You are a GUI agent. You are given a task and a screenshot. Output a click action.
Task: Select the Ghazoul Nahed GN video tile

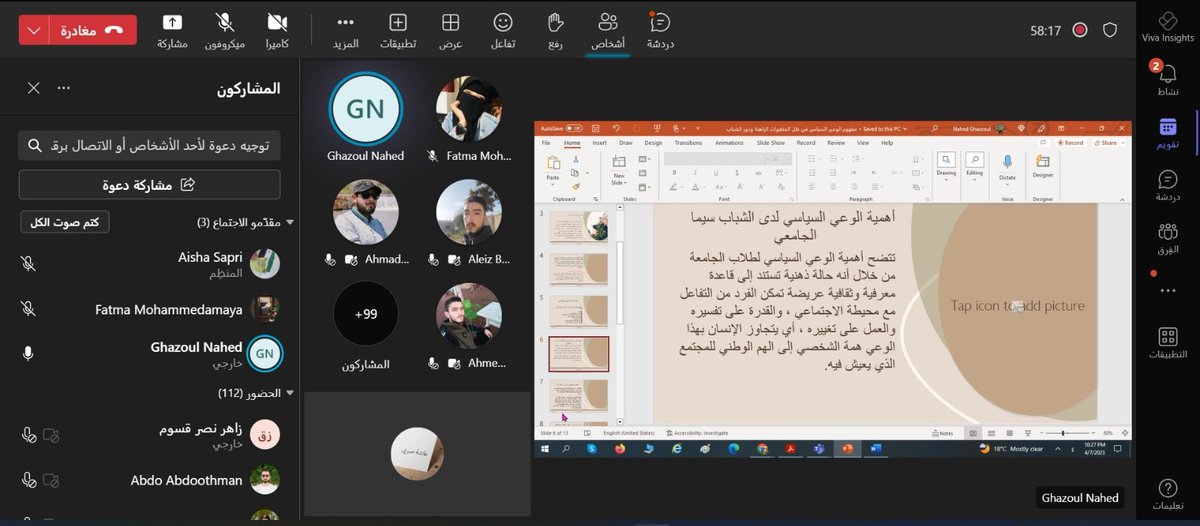365,119
